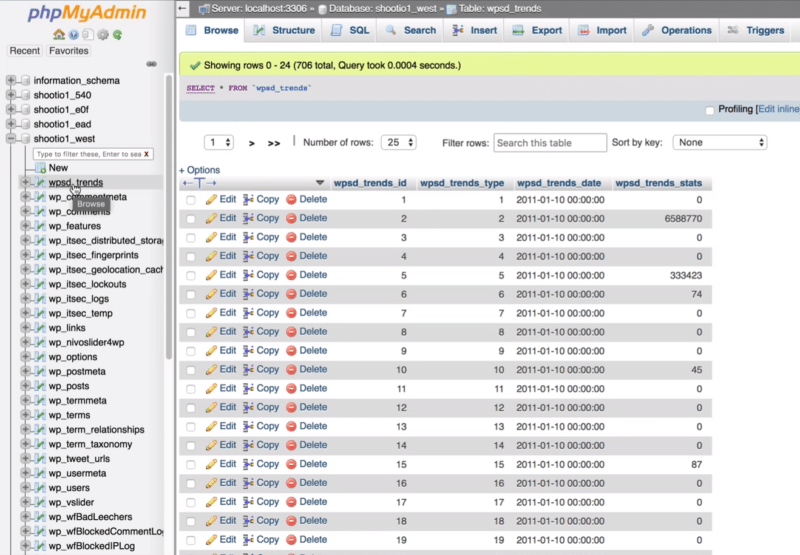
Task: Click the Edit inline link
Action: tap(779, 109)
